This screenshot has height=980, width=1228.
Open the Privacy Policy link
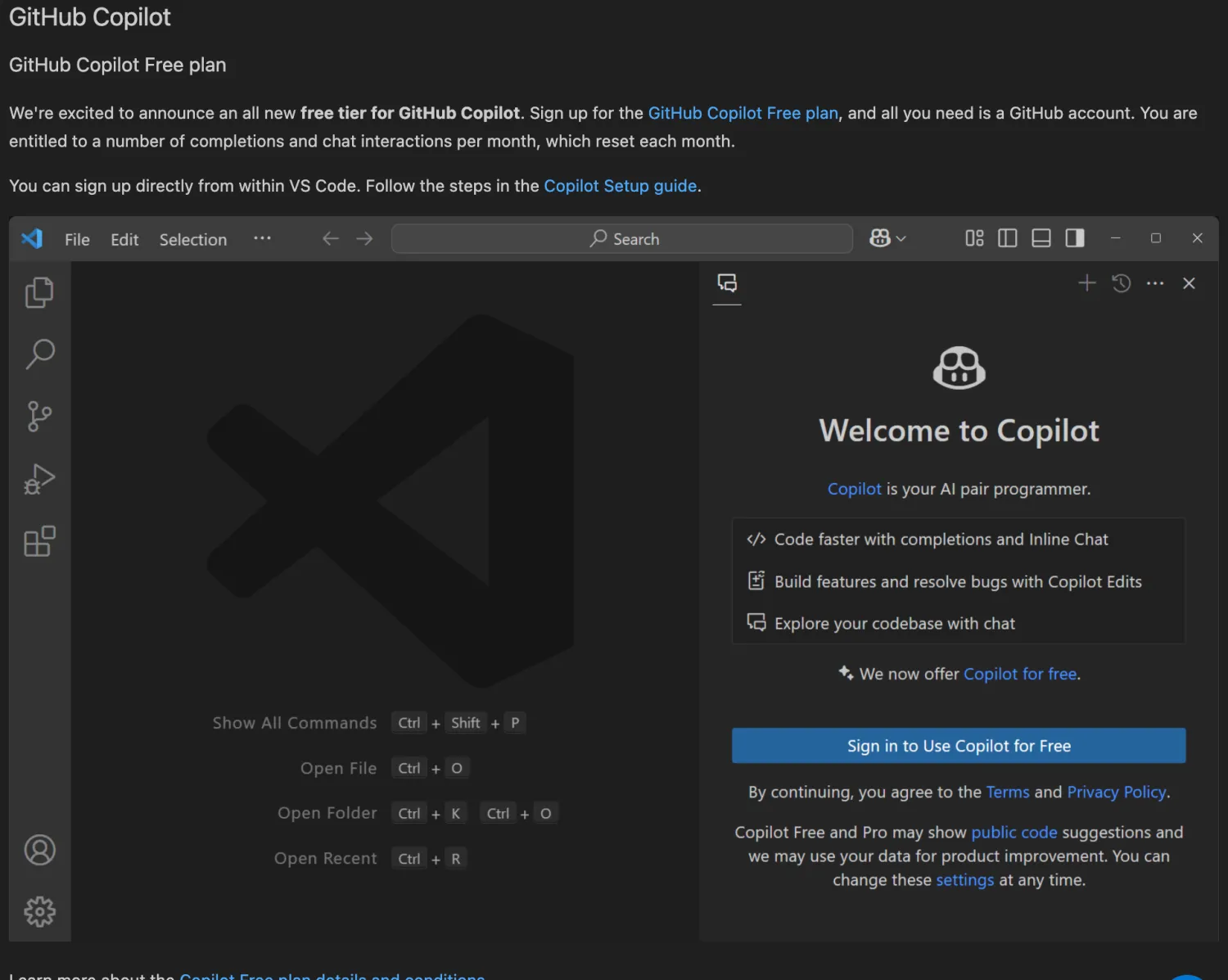[1117, 792]
